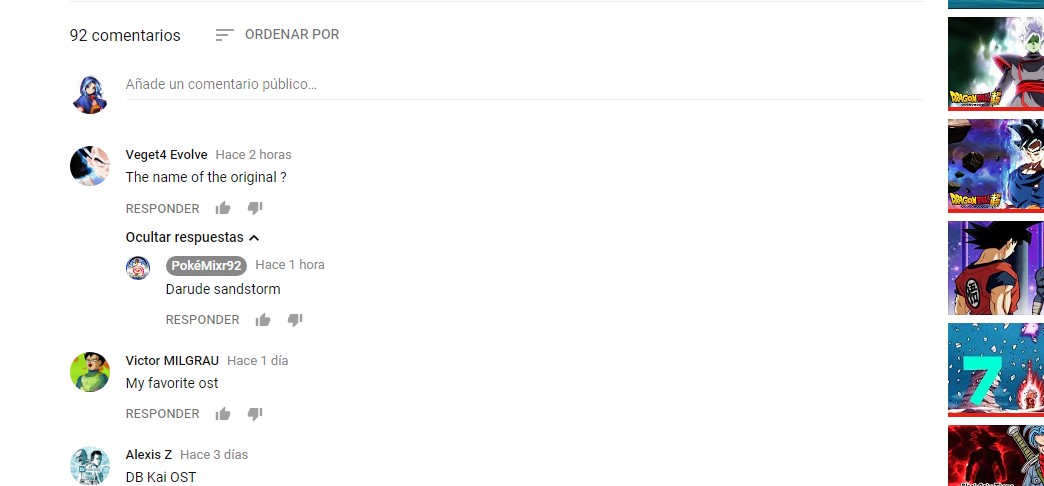Viewport: 1044px width, 486px height.
Task: Like Veget4 Evolve's comment with thumbs up
Action: point(223,208)
